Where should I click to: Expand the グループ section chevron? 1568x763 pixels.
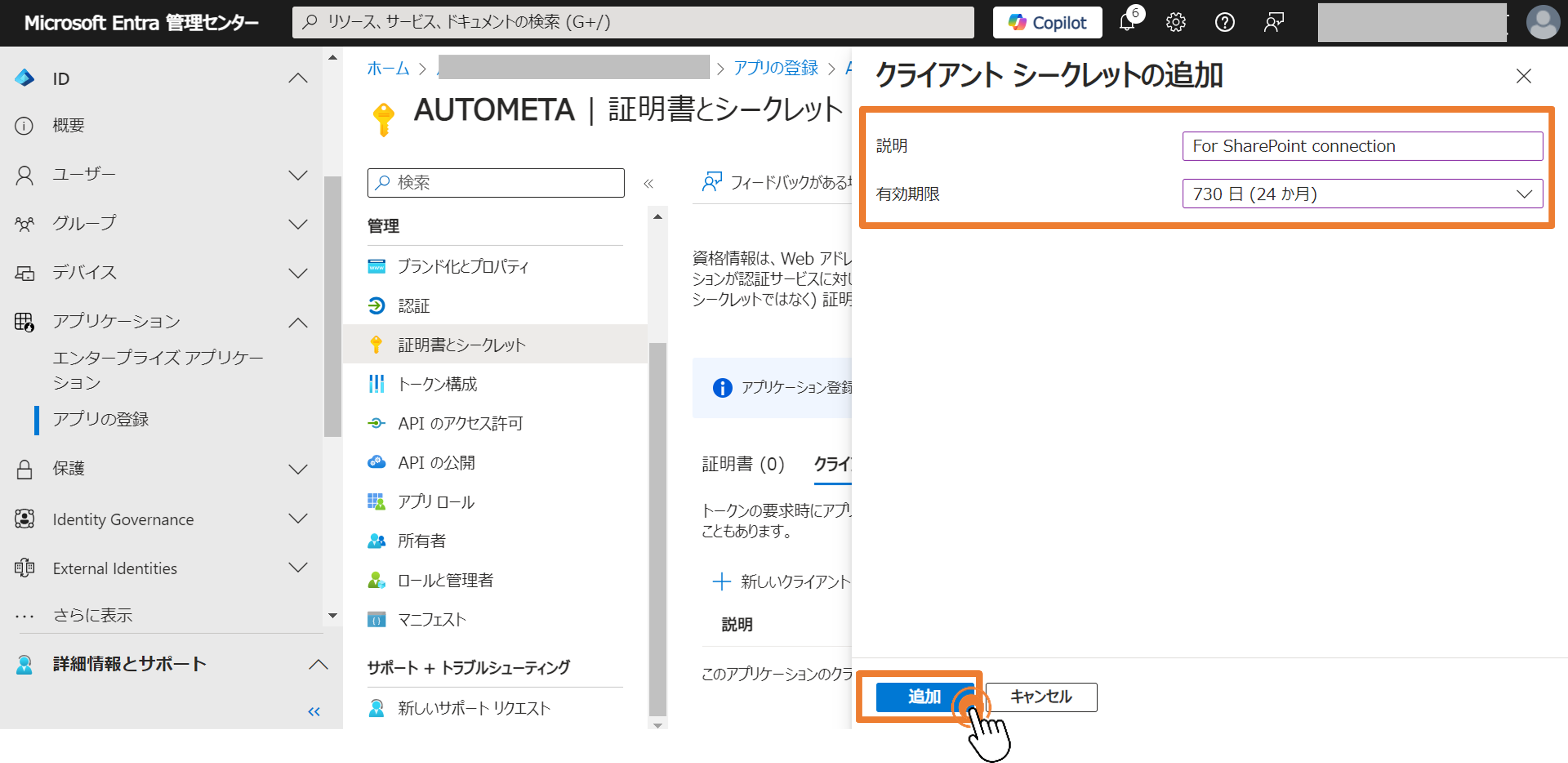(297, 224)
